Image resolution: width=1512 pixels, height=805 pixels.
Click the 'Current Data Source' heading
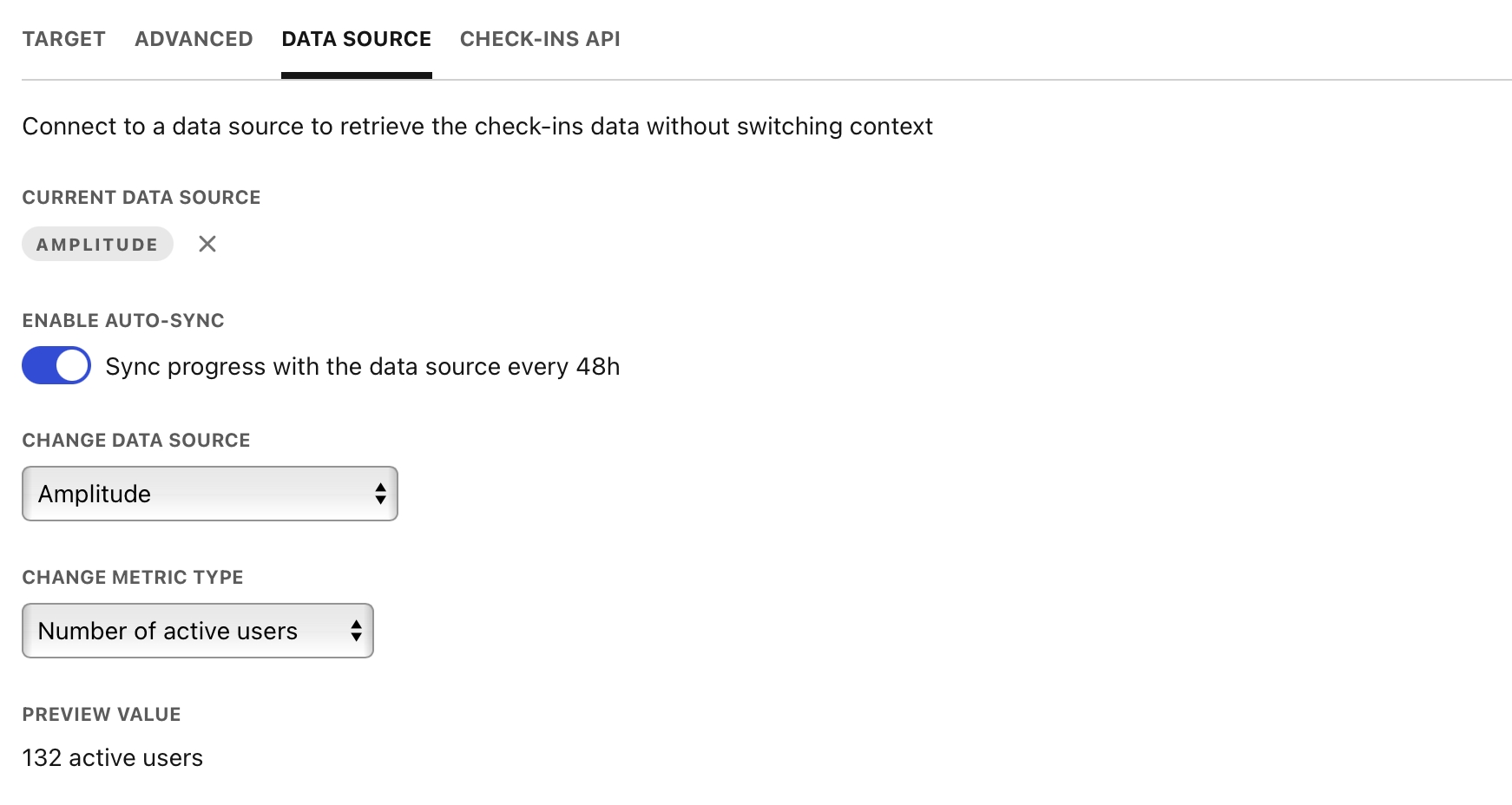click(x=141, y=198)
